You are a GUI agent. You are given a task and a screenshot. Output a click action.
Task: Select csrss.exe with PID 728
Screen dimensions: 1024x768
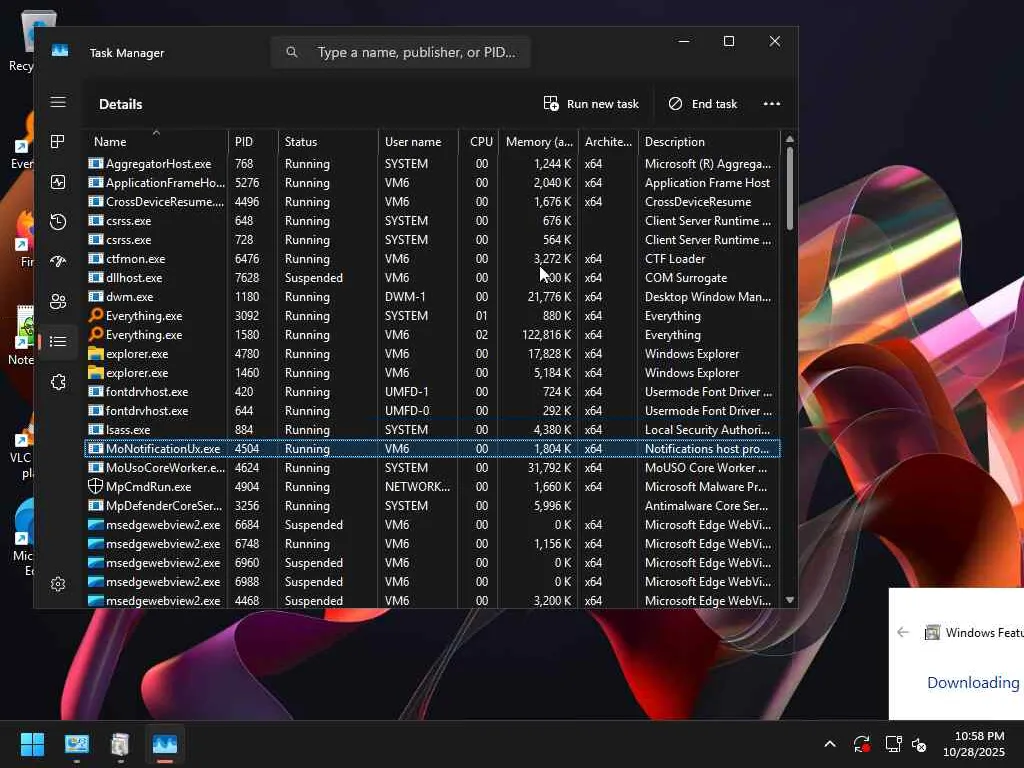[432, 240]
